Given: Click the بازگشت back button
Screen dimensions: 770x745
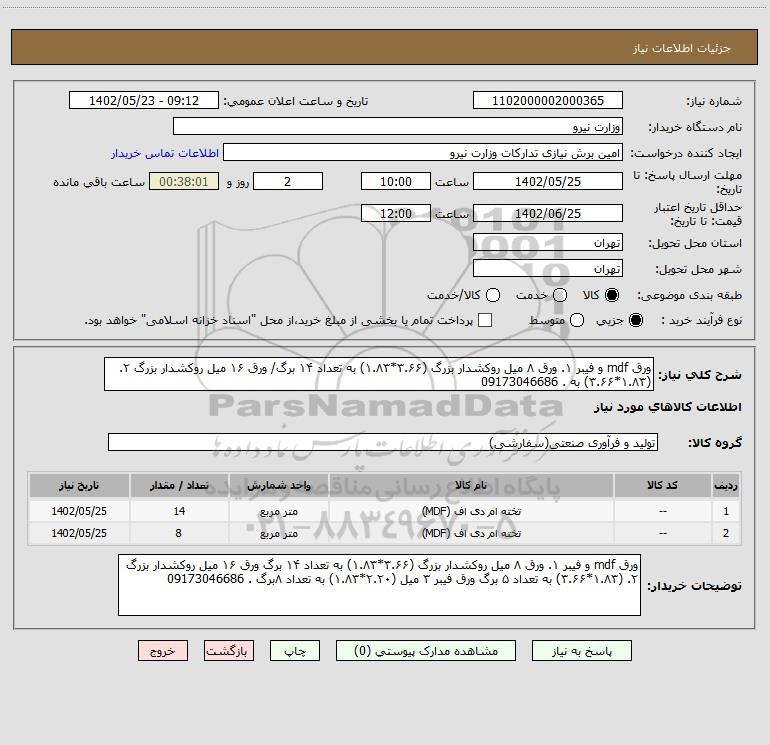Looking at the screenshot, I should (229, 651).
